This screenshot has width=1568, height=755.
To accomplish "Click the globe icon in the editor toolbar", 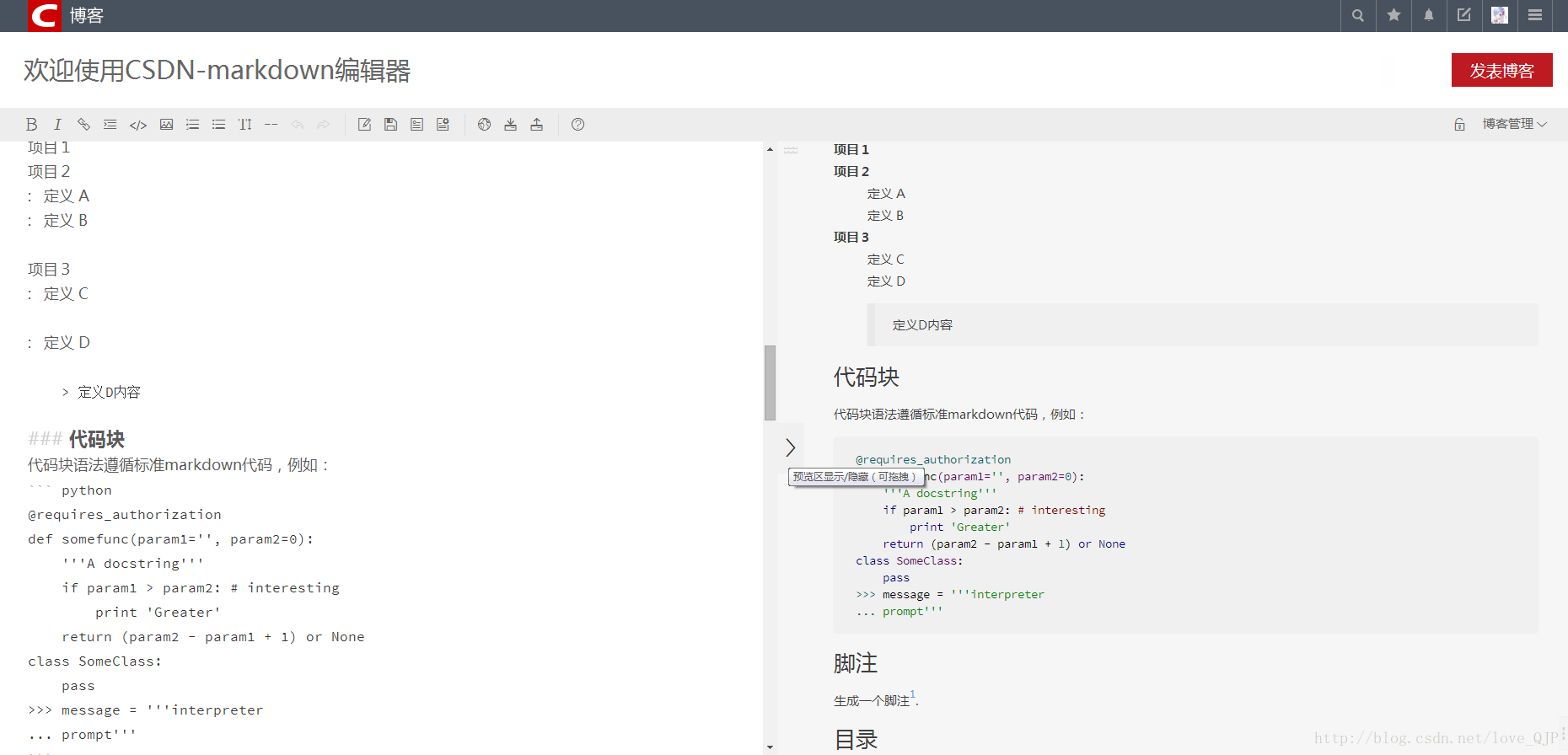I will tap(484, 125).
